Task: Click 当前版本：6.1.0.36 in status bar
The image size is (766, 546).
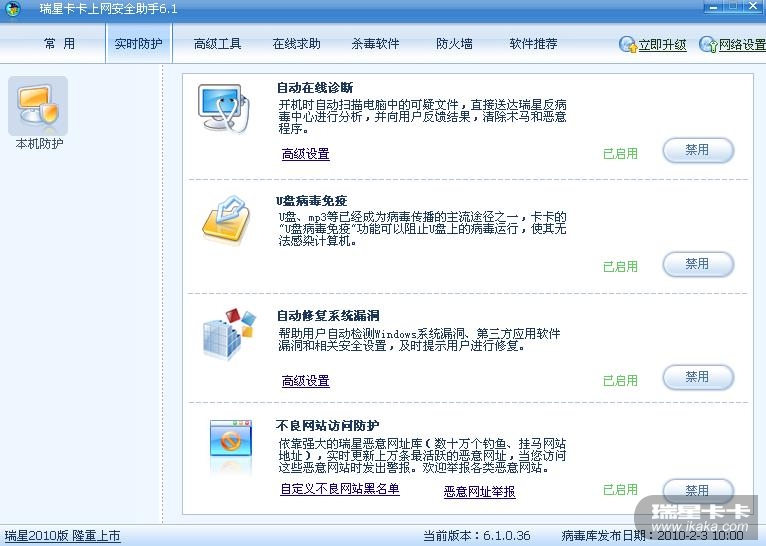Action: 477,536
